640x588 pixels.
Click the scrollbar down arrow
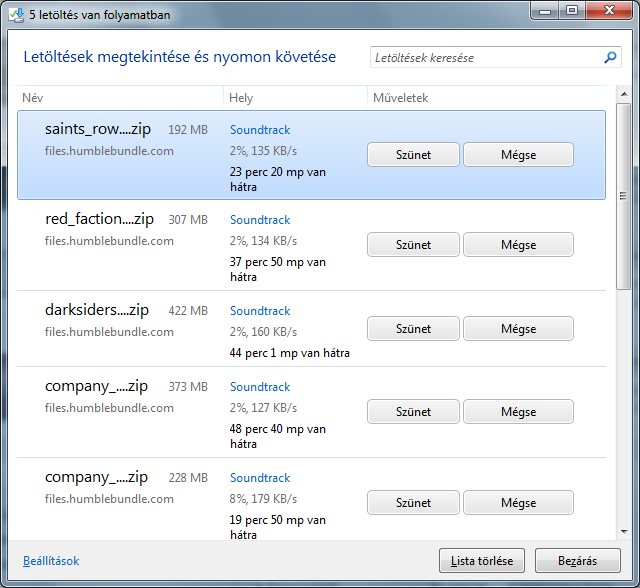pos(624,532)
